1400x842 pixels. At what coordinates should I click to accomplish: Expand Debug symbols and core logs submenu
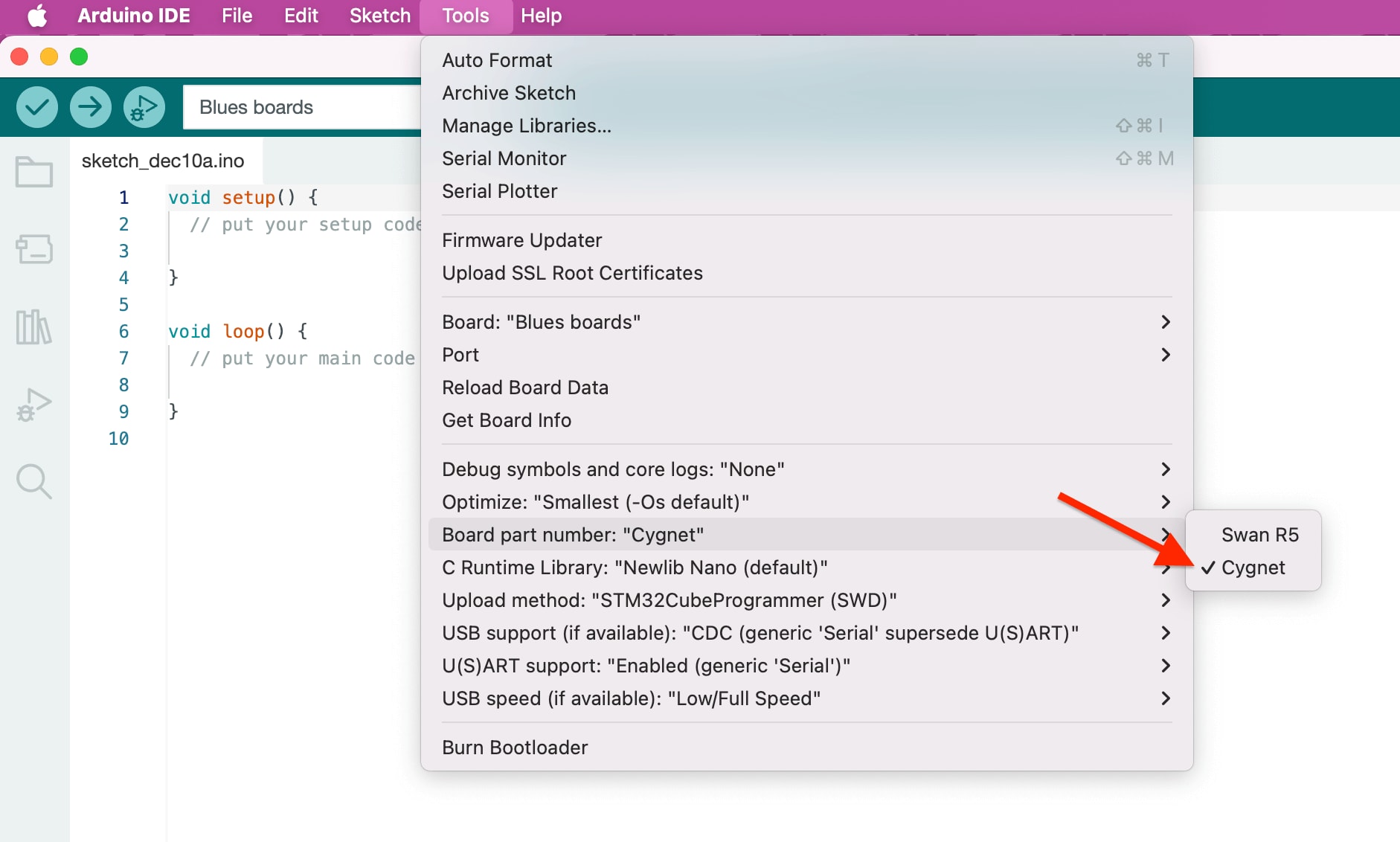[x=807, y=469]
